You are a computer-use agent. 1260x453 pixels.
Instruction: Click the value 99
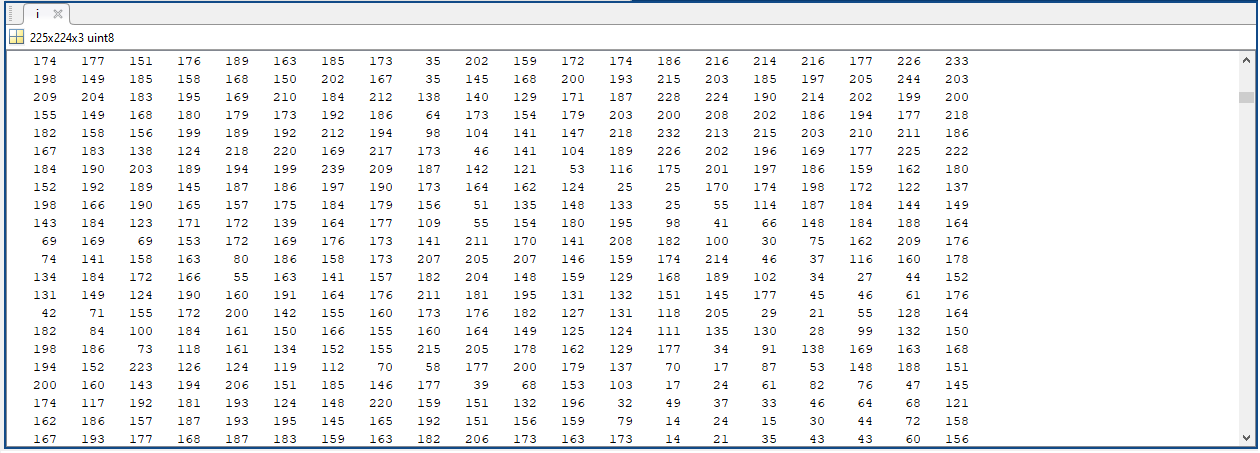tap(865, 331)
